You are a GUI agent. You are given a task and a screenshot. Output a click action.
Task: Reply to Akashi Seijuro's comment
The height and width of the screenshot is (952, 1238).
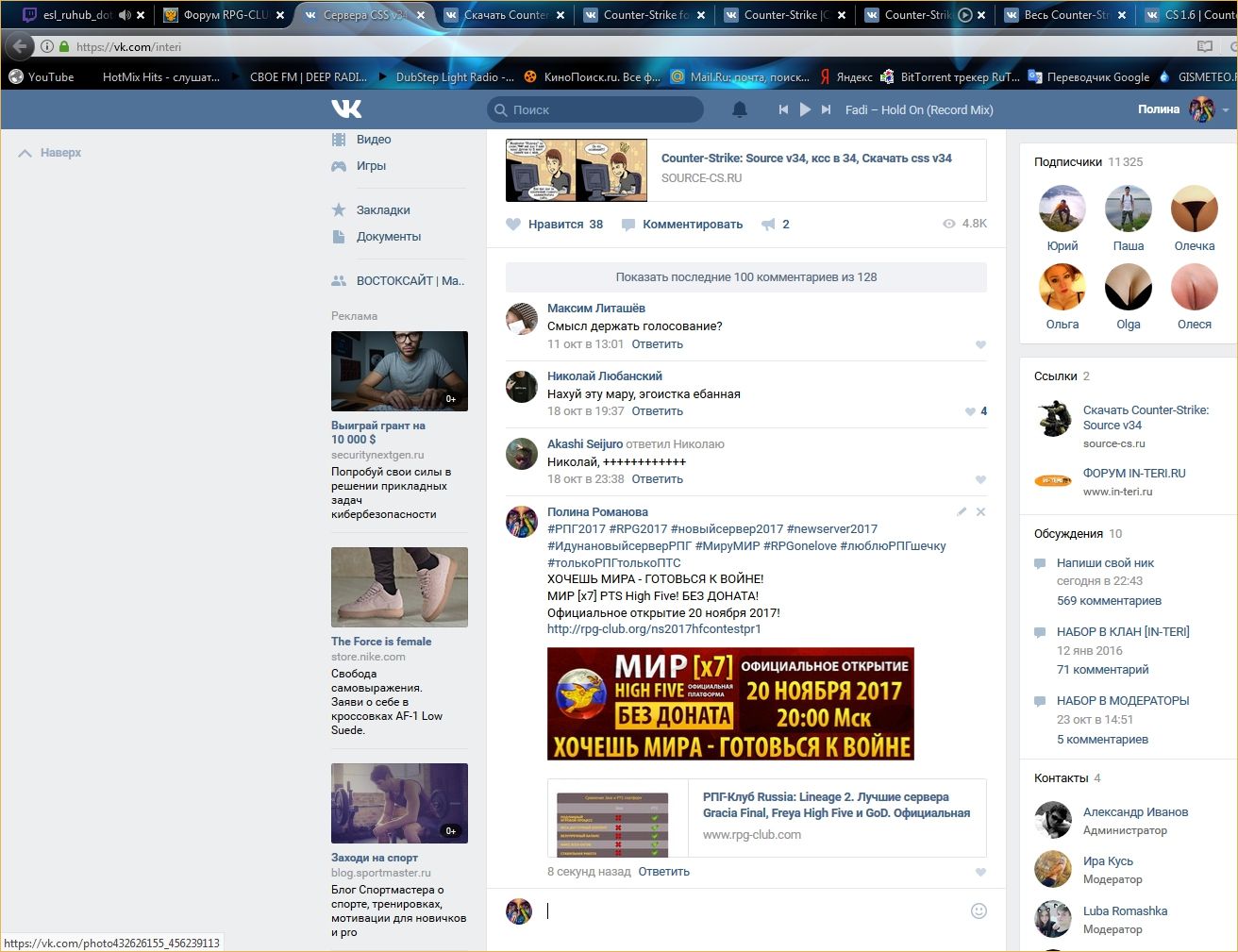tap(657, 478)
